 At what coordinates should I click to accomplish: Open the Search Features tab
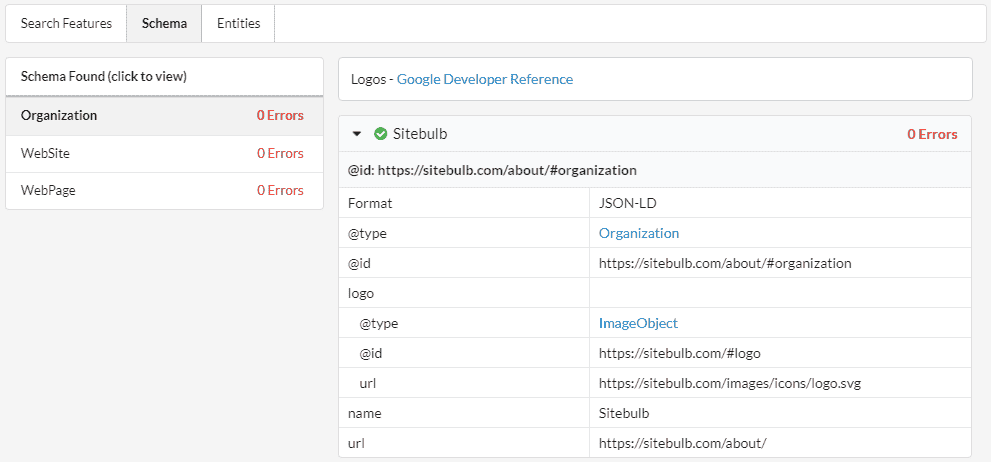[66, 23]
